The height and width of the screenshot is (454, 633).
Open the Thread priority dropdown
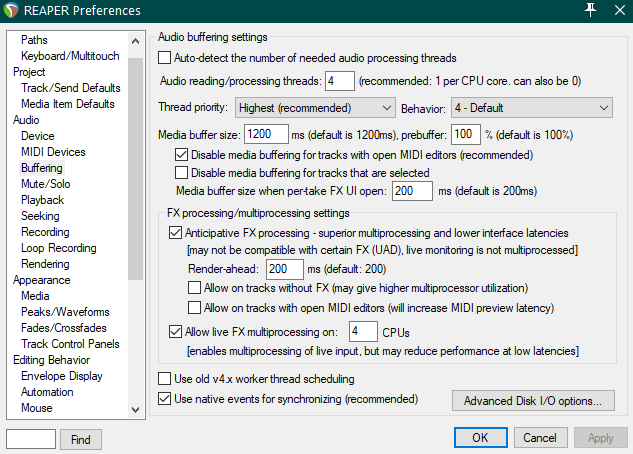tap(316, 107)
